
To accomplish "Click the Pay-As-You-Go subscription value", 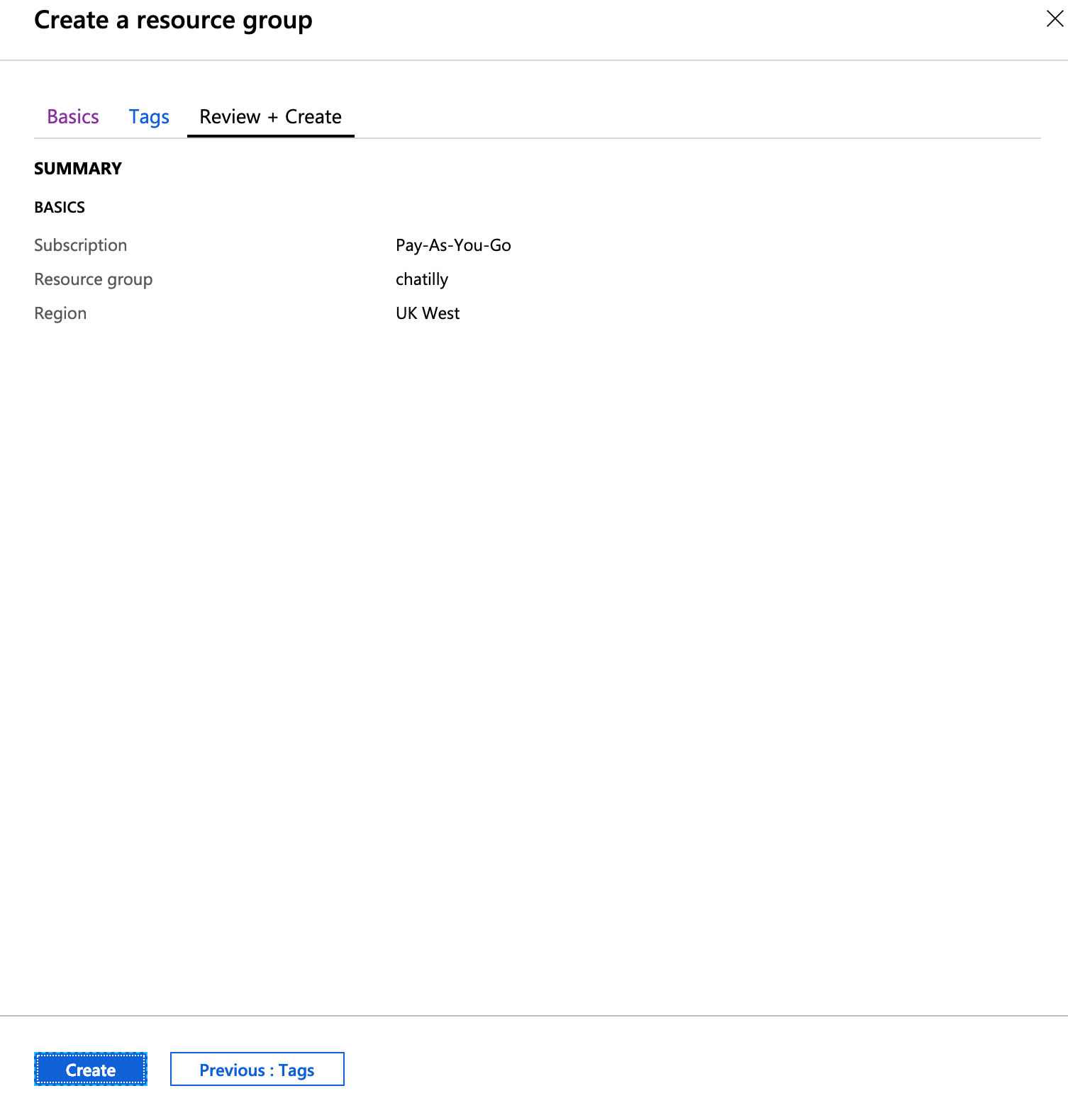I will coord(453,245).
